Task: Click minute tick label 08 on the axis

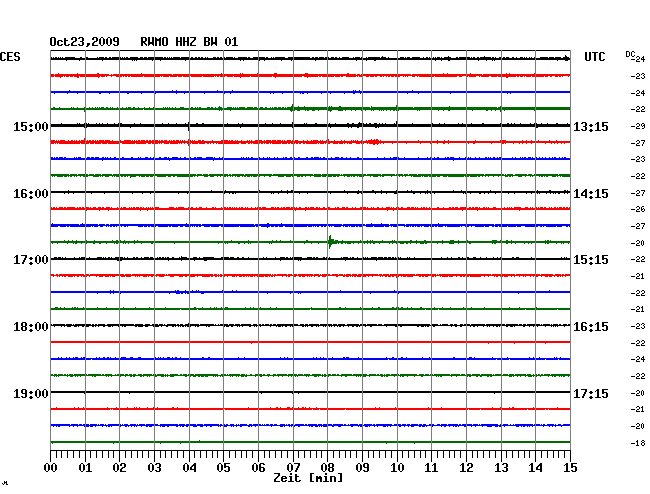Action: click(327, 467)
